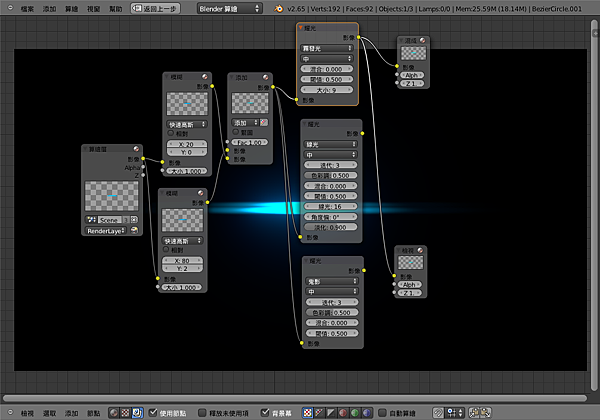Click the paste nodes icon in header

[486, 413]
